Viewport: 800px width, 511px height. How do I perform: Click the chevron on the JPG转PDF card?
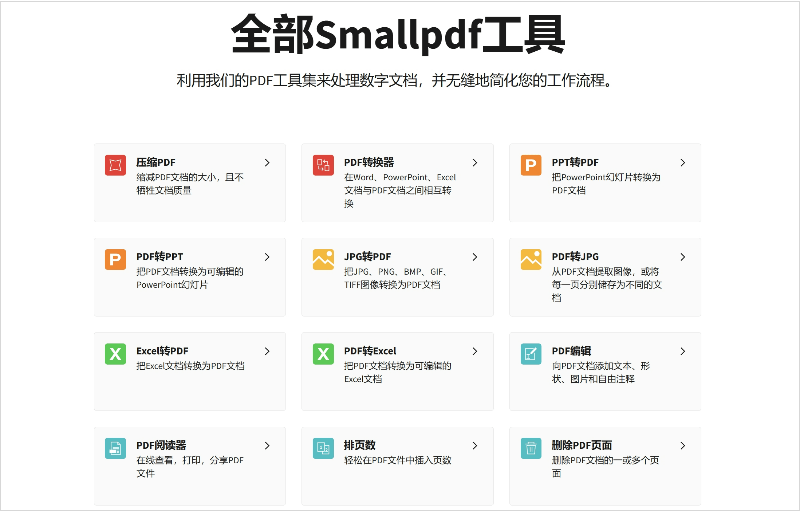(475, 257)
